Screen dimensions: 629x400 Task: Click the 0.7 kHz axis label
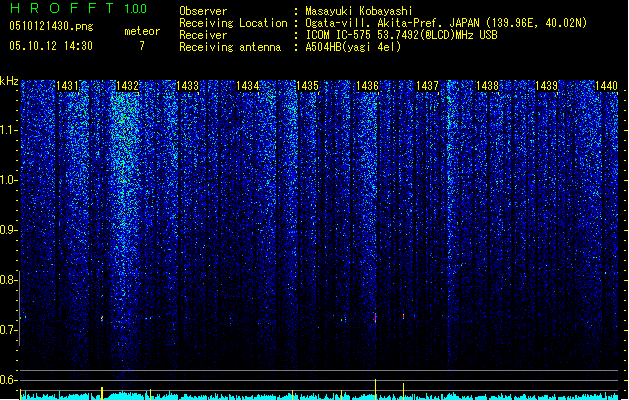[9, 330]
